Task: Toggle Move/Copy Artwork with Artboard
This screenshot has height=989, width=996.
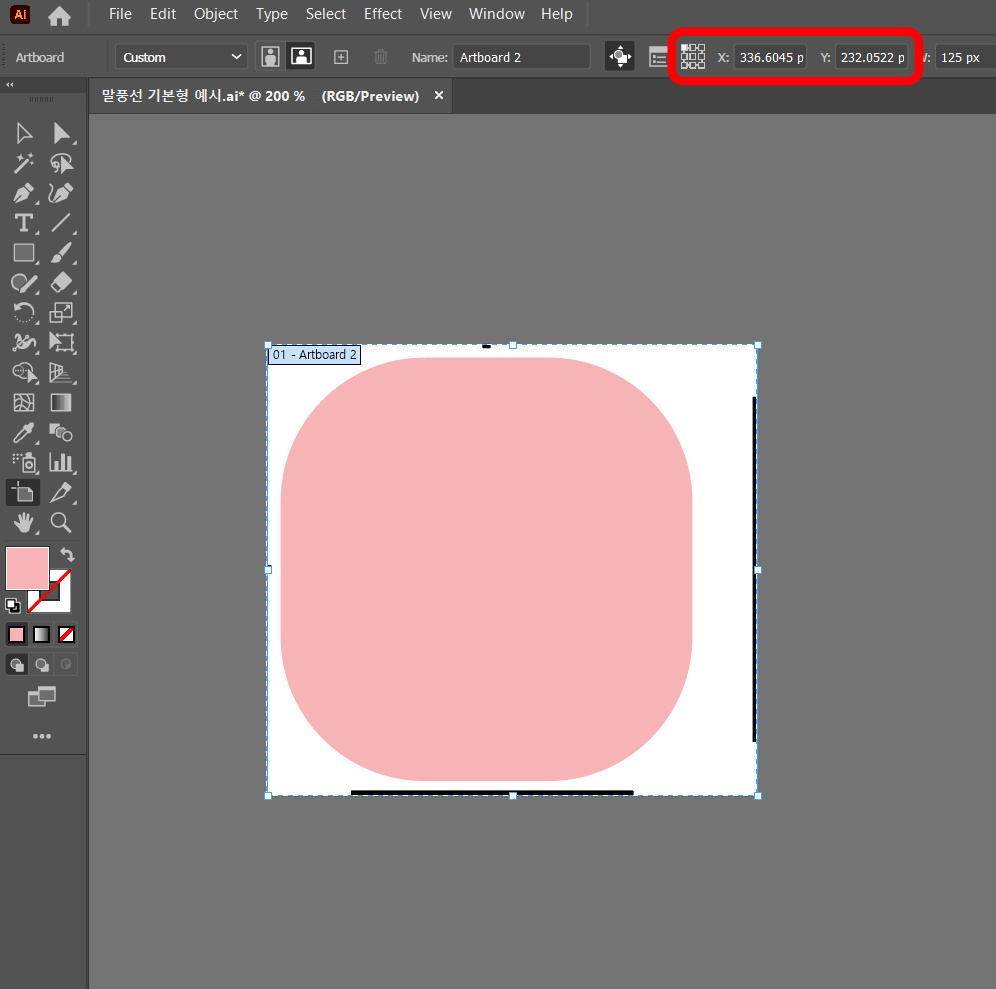Action: (x=620, y=57)
